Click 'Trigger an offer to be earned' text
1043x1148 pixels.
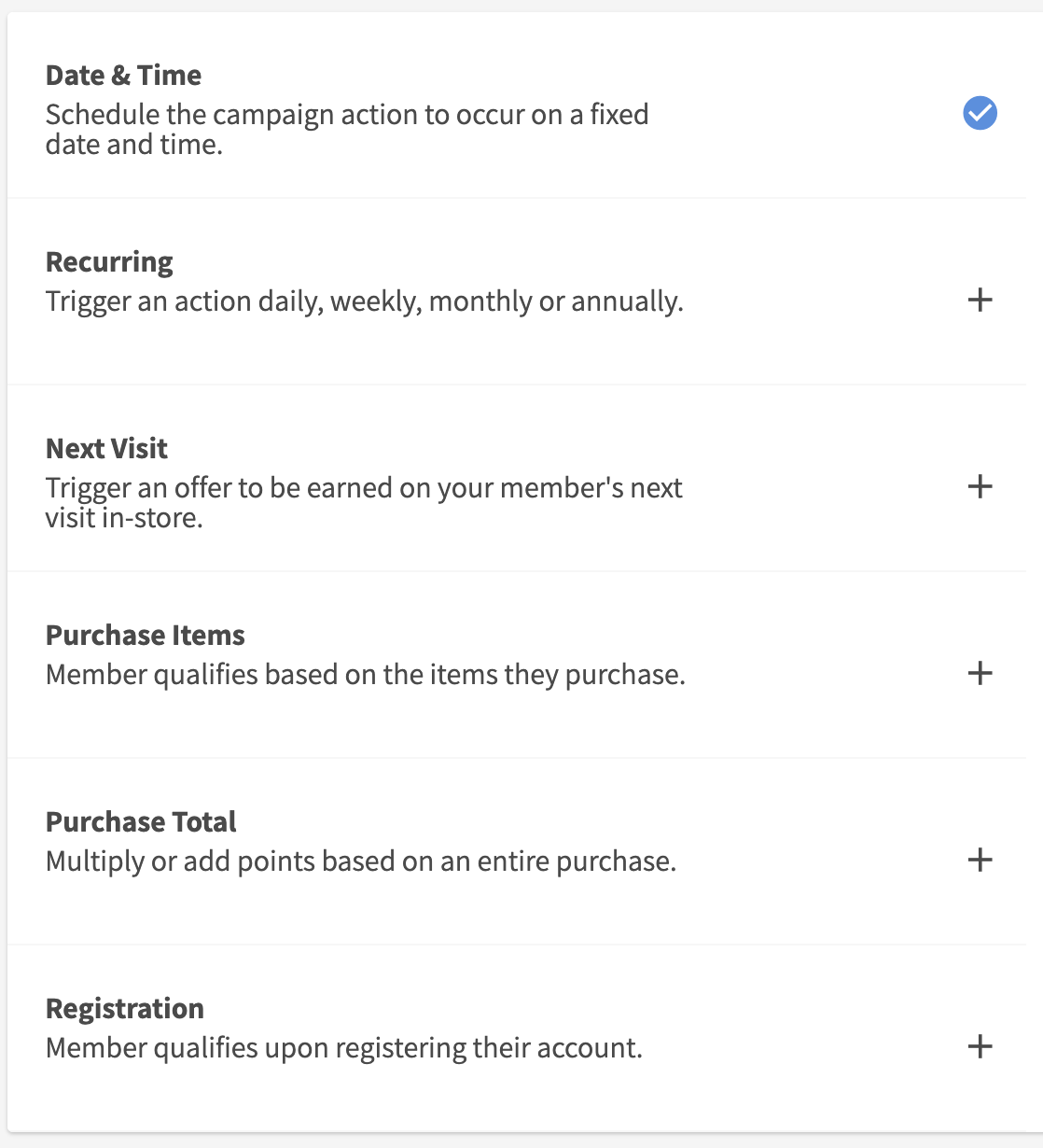pos(364,488)
